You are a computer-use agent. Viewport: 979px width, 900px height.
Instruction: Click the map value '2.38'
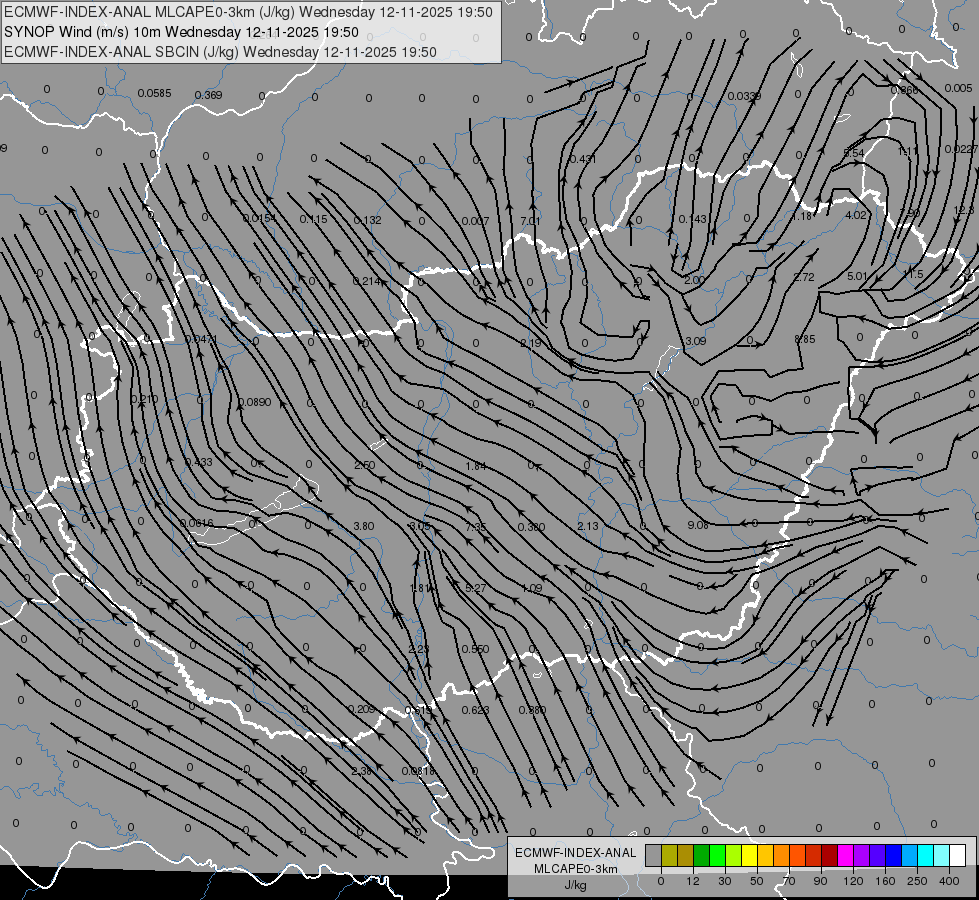pyautogui.click(x=362, y=771)
